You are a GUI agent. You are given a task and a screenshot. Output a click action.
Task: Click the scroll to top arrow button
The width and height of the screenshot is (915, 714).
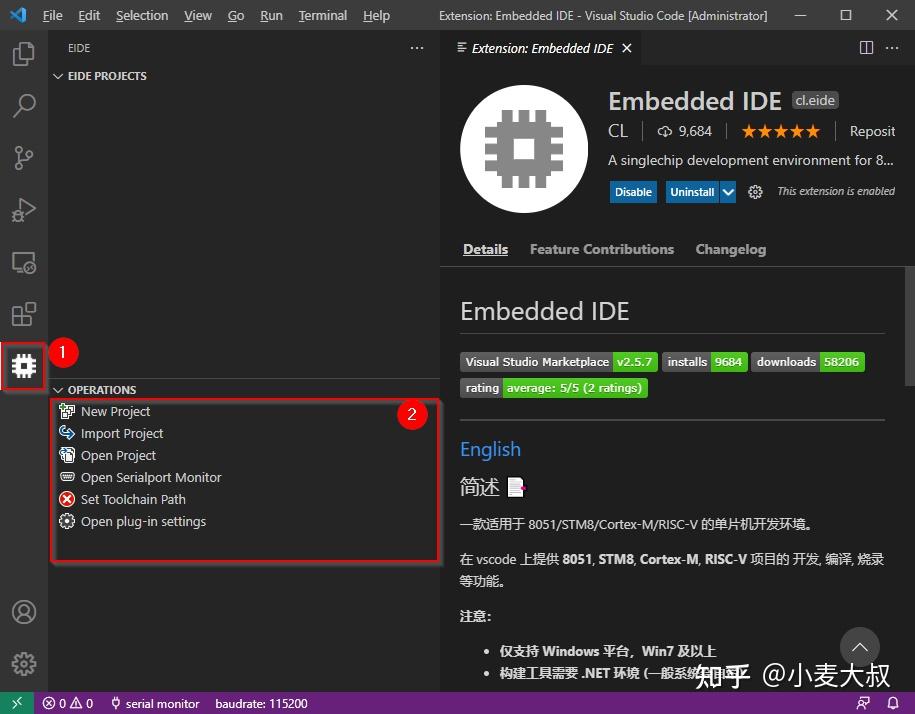[860, 647]
